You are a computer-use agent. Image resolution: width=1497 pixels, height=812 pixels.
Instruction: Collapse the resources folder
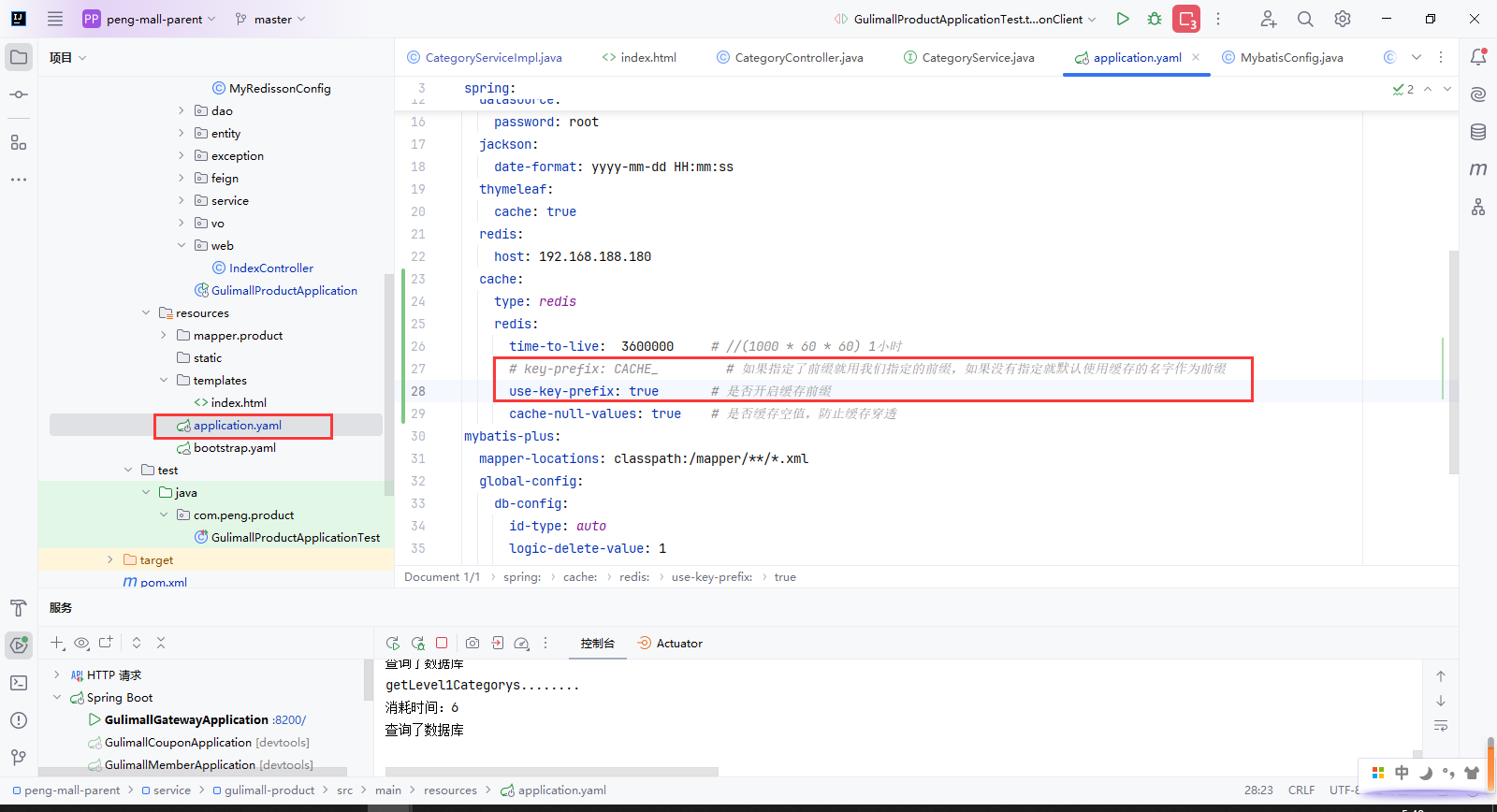pos(146,312)
